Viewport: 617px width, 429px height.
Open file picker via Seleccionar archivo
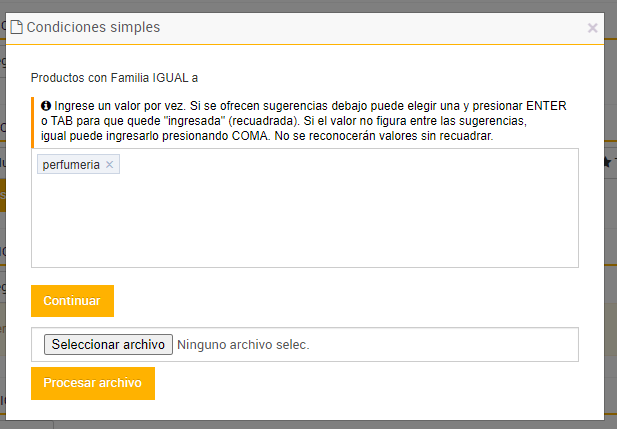tap(108, 344)
